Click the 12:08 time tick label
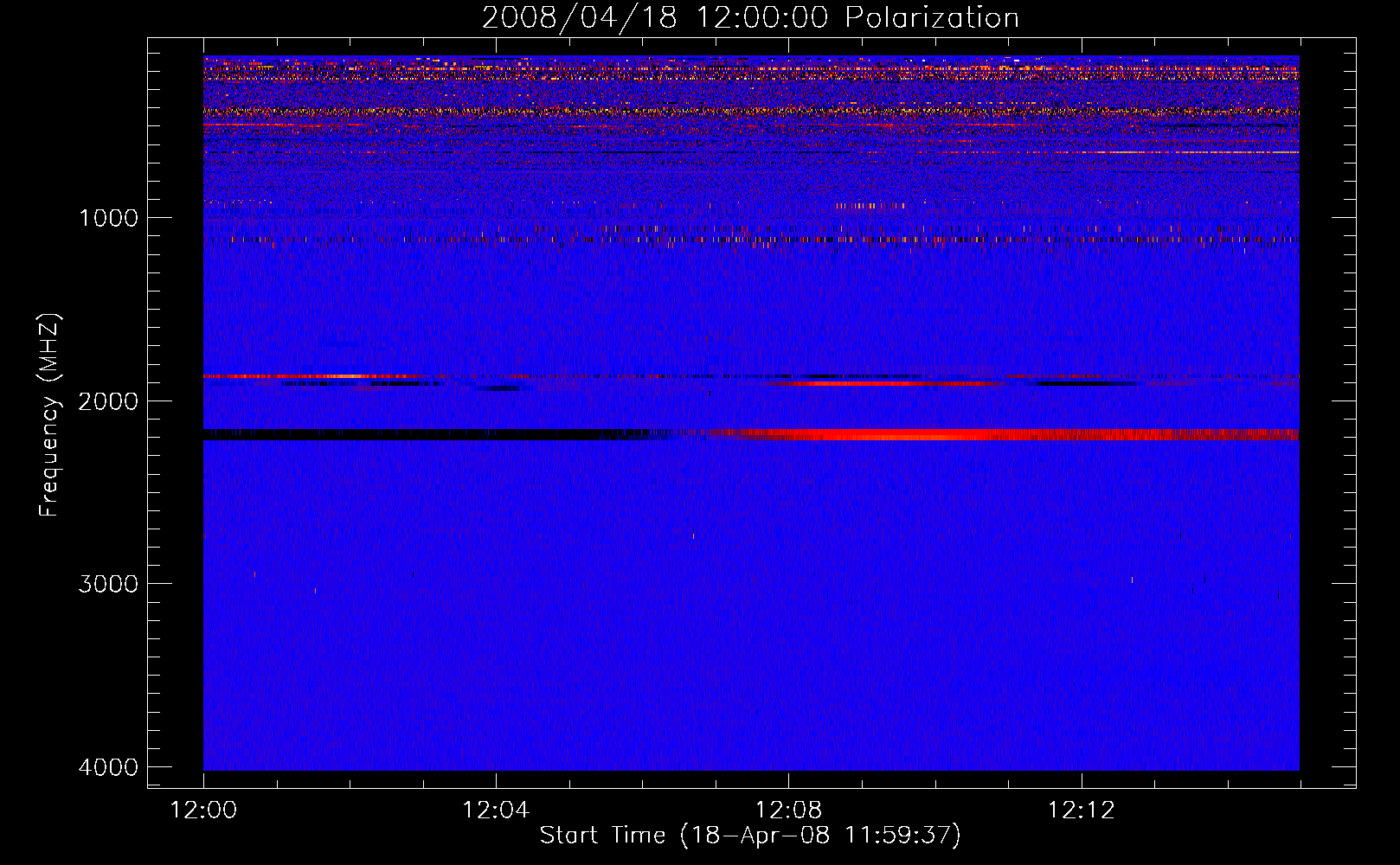 pyautogui.click(x=788, y=811)
